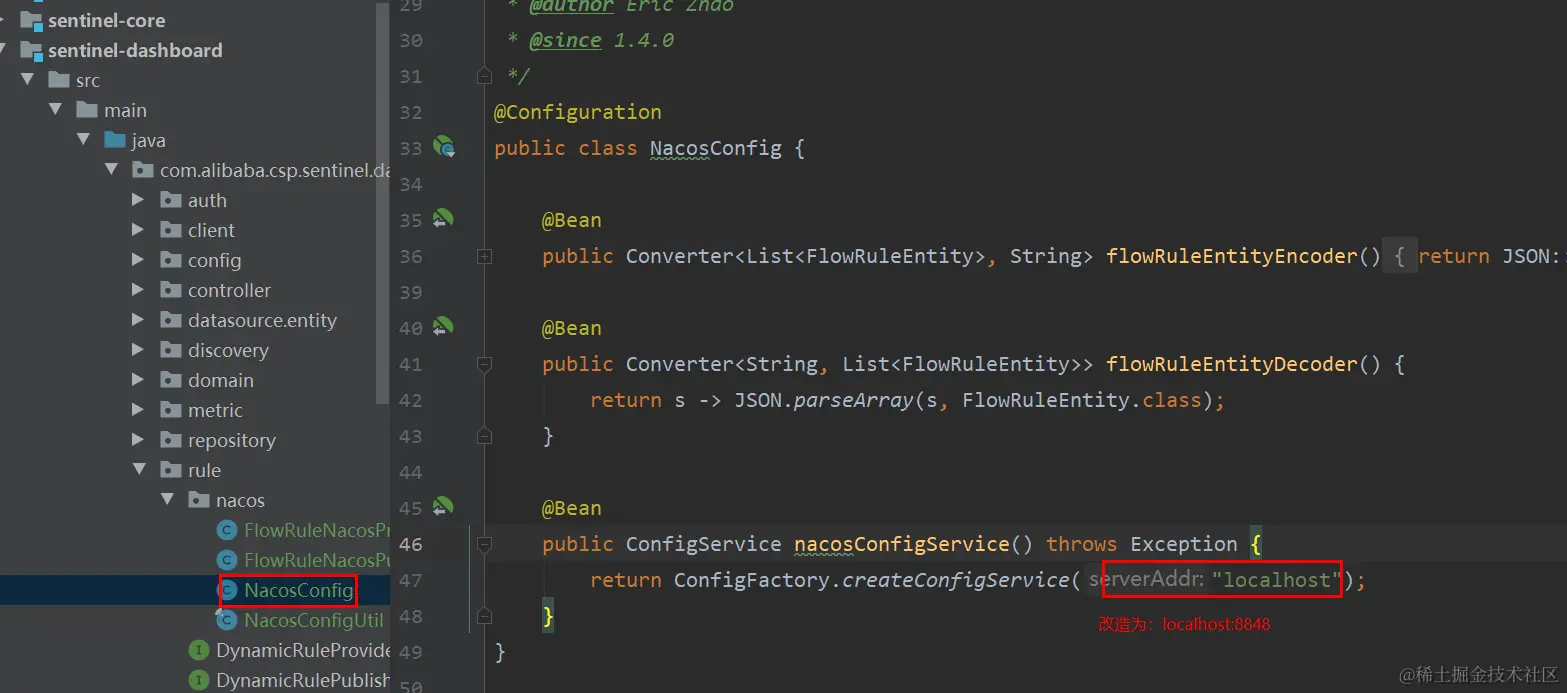Collapse the rule package arrow
The width and height of the screenshot is (1567, 693).
click(x=138, y=470)
